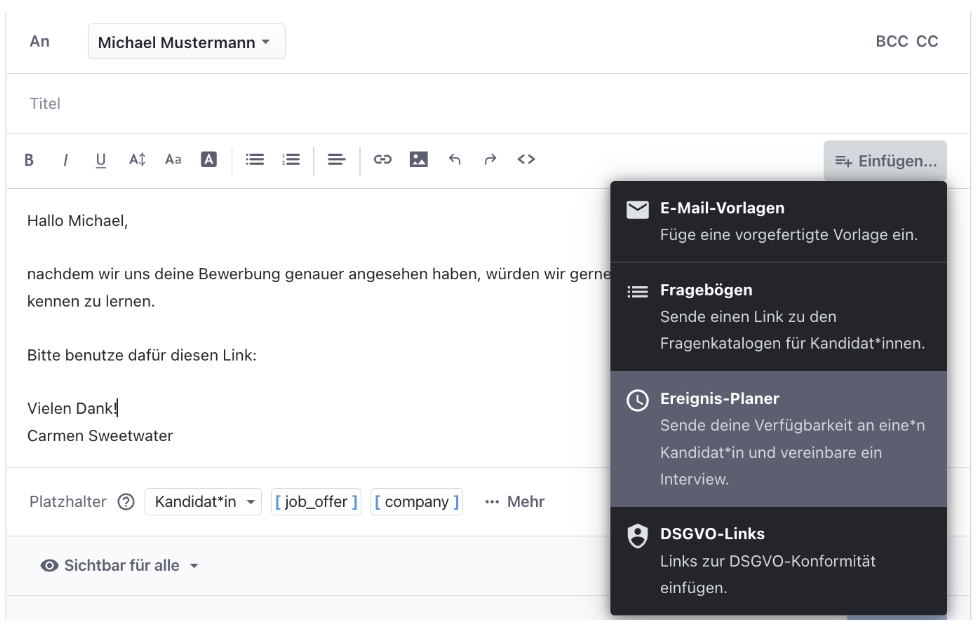Screen dimensions: 980x638
Task: Insert an image into the email body
Action: click(419, 159)
